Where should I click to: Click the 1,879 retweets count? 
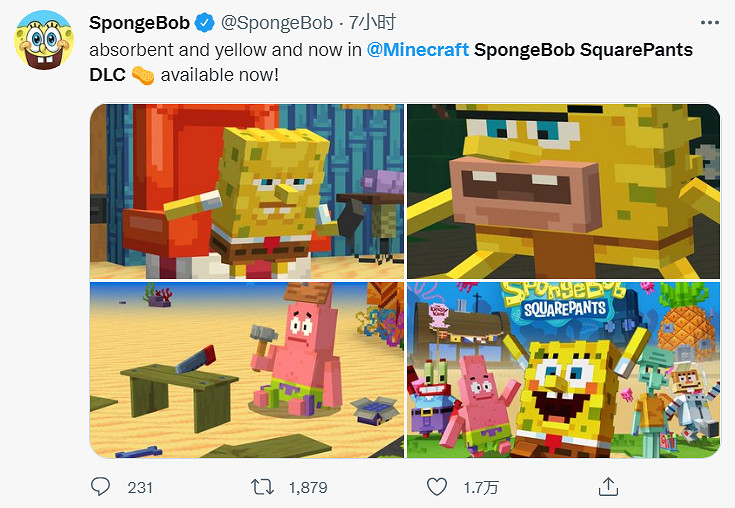point(308,487)
